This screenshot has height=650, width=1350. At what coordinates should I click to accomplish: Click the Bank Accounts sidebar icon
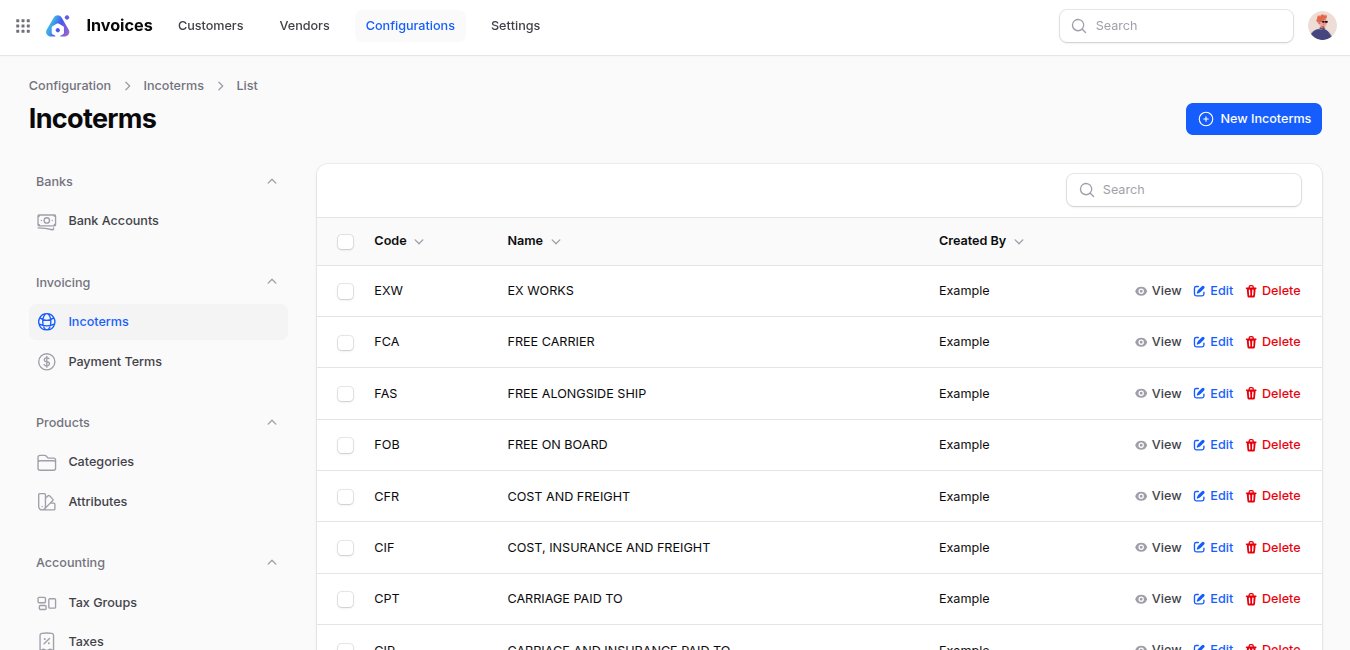coord(47,221)
